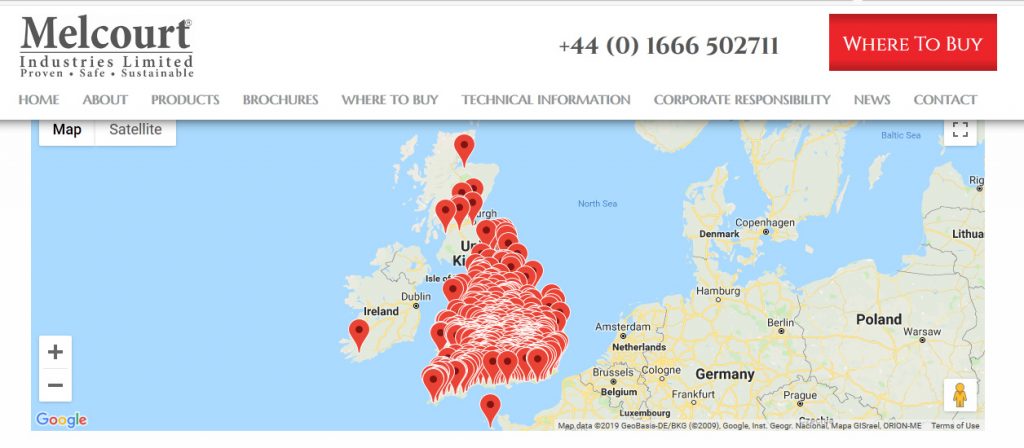
Task: Select the map pin in southwest Ireland
Action: tap(359, 334)
